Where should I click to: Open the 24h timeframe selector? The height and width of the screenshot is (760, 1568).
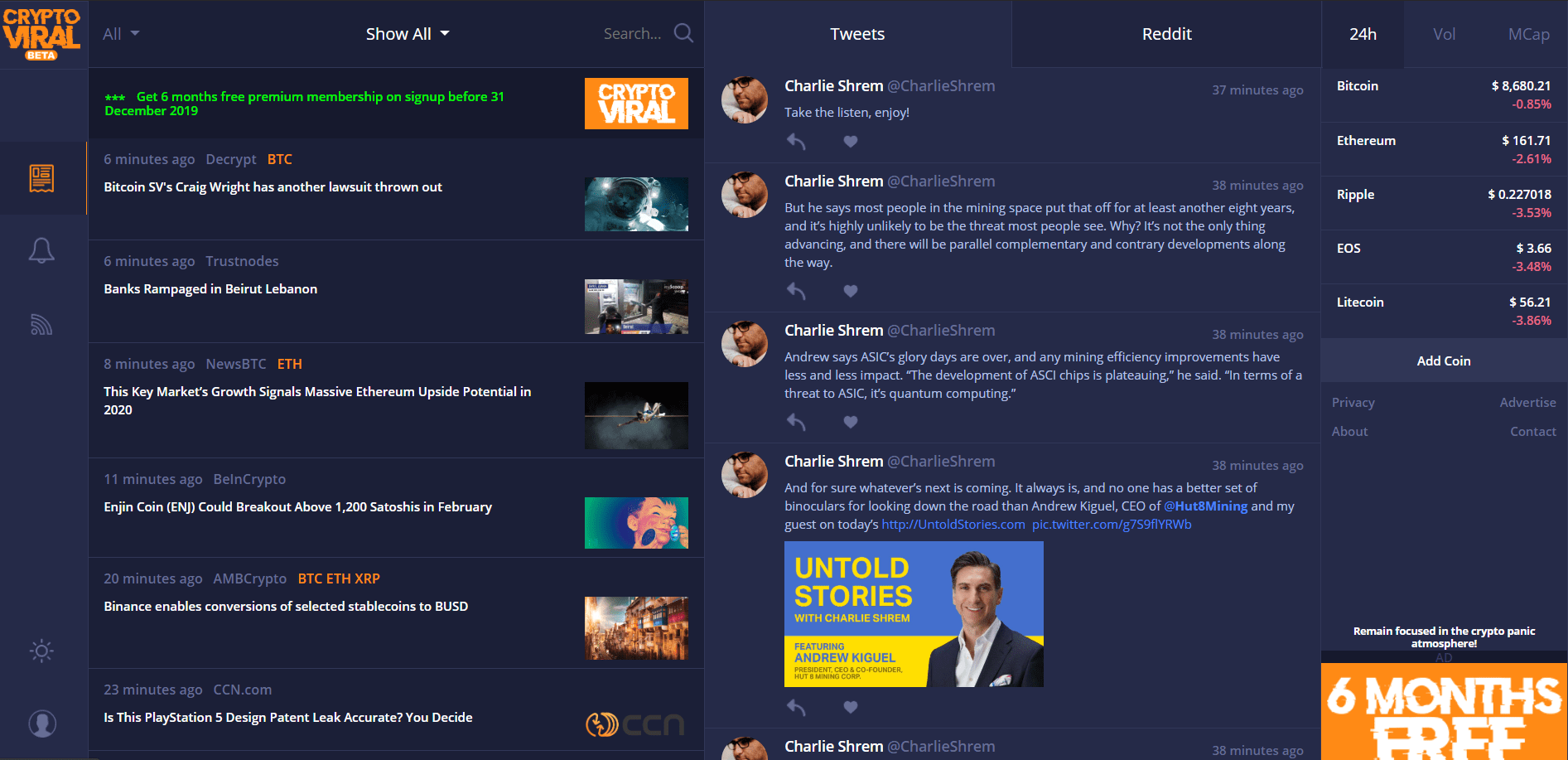pyautogui.click(x=1362, y=34)
